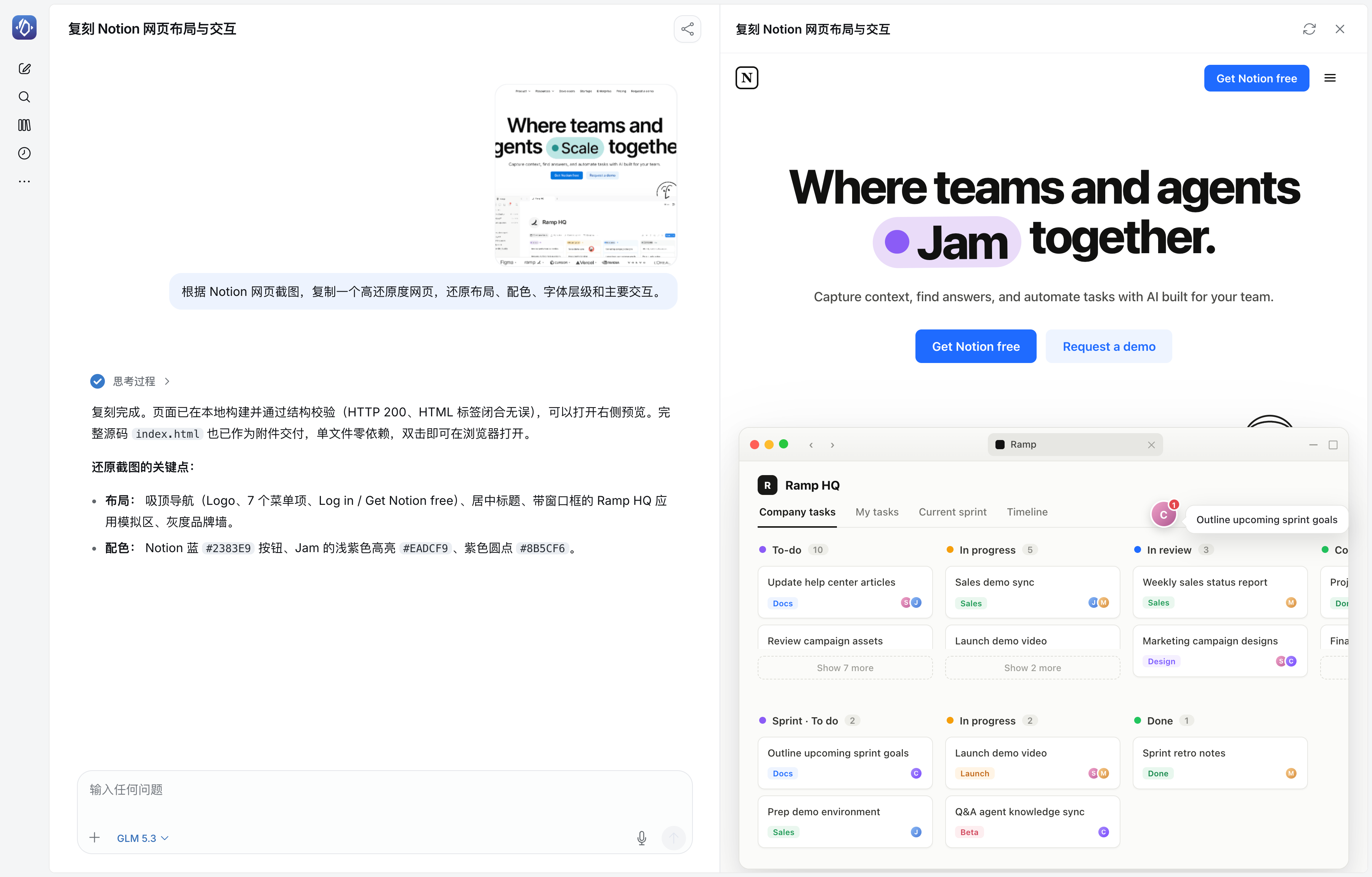Click the #2383E9 color code

click(x=228, y=549)
